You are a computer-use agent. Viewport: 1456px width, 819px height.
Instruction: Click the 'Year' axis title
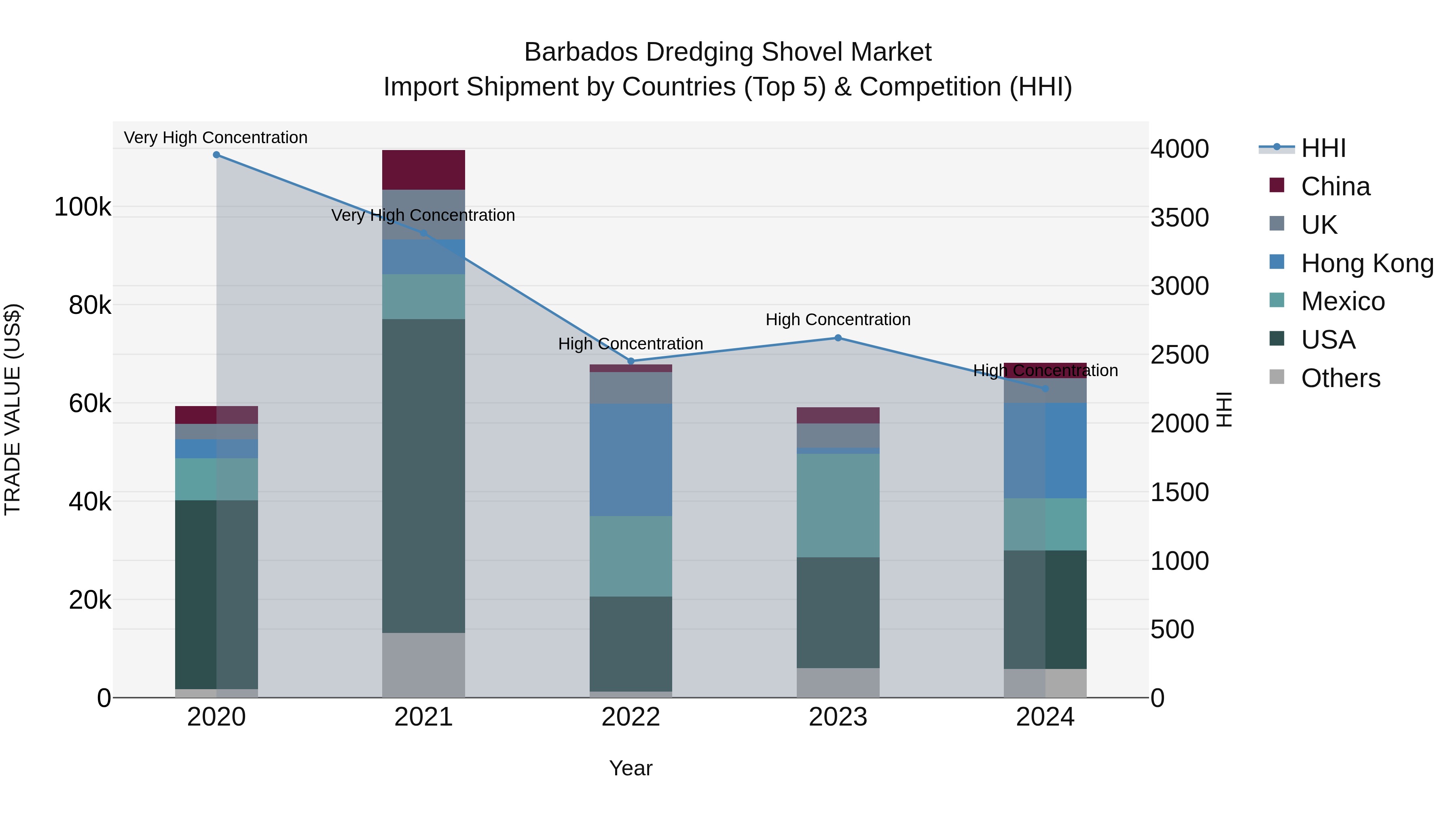(x=631, y=769)
